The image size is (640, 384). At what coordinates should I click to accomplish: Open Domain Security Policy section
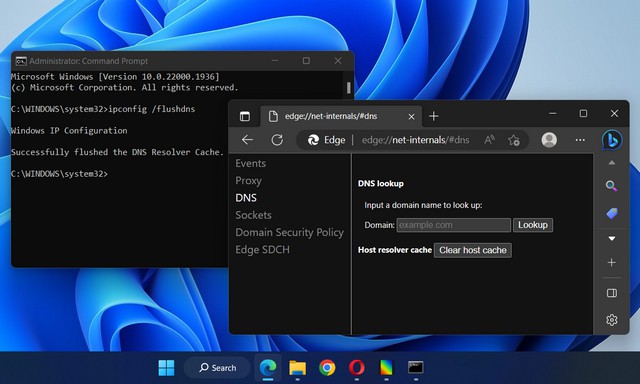click(289, 232)
